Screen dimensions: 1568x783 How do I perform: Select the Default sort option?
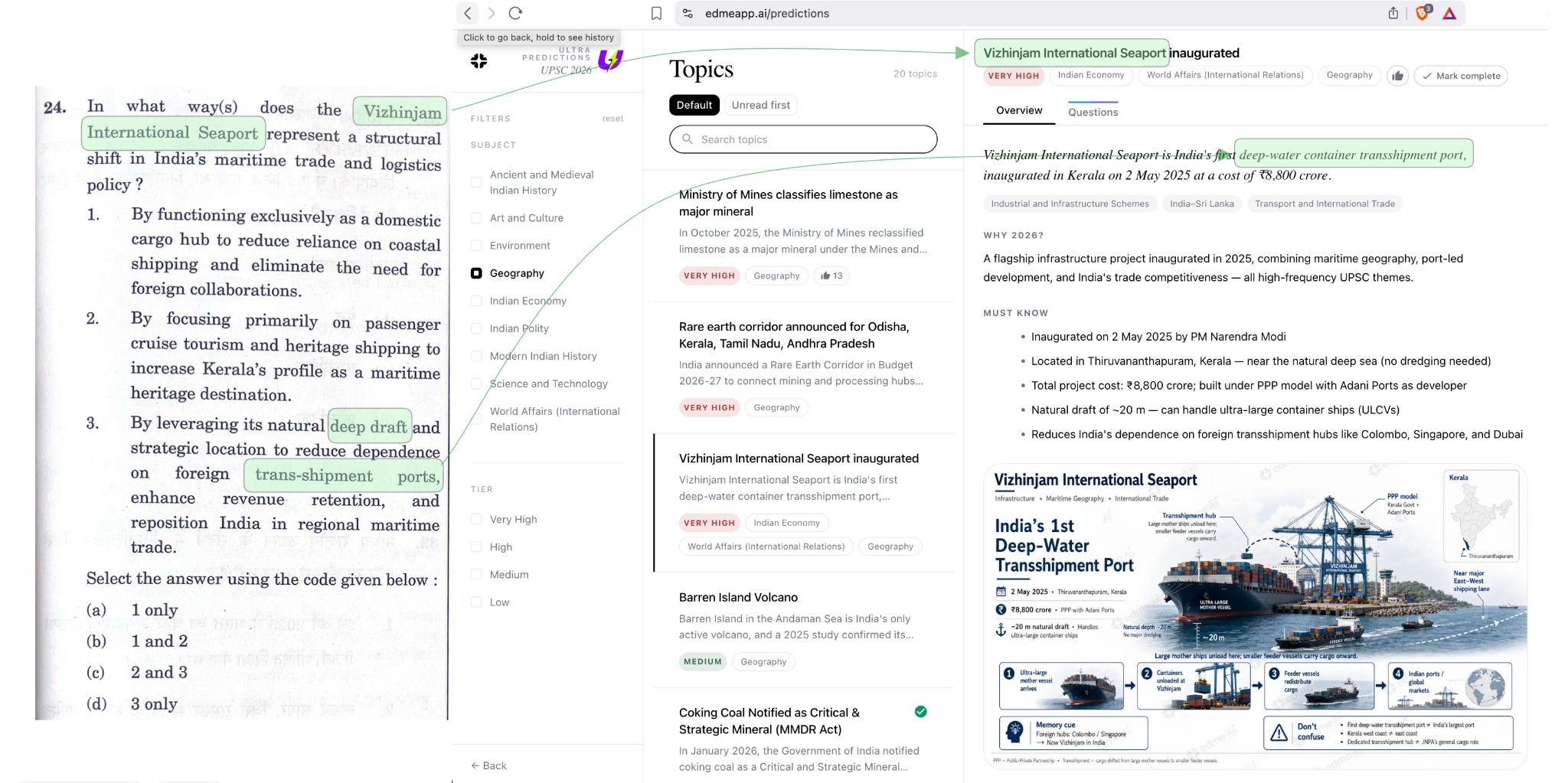click(x=694, y=105)
